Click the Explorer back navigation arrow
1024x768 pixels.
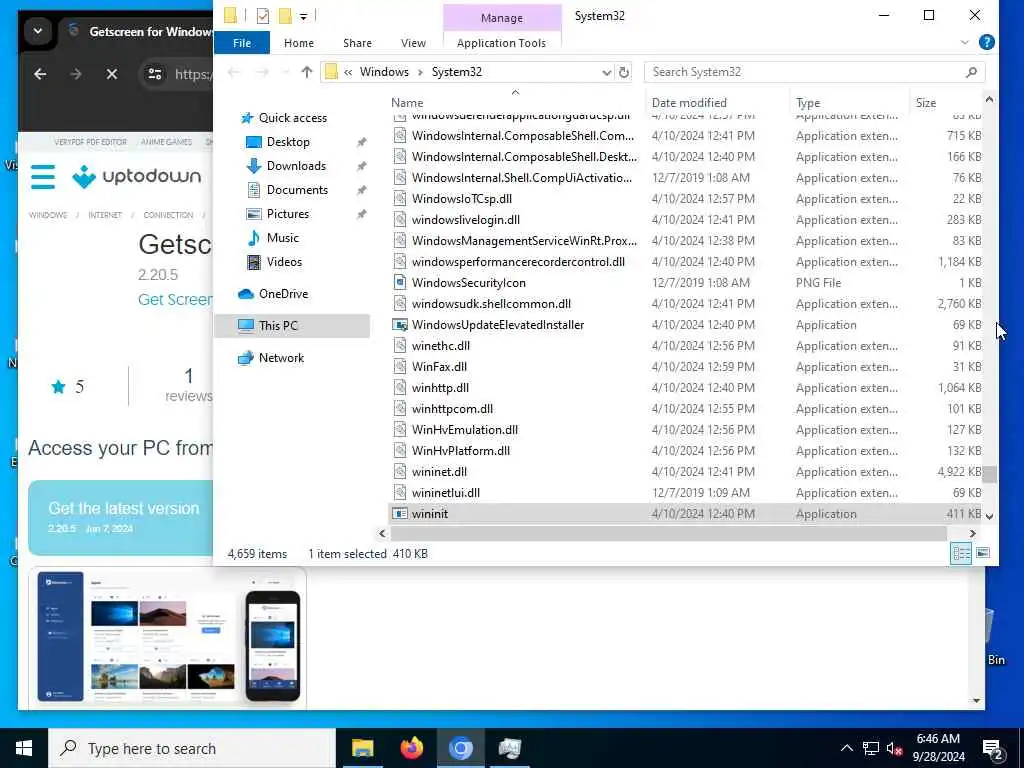pos(233,72)
